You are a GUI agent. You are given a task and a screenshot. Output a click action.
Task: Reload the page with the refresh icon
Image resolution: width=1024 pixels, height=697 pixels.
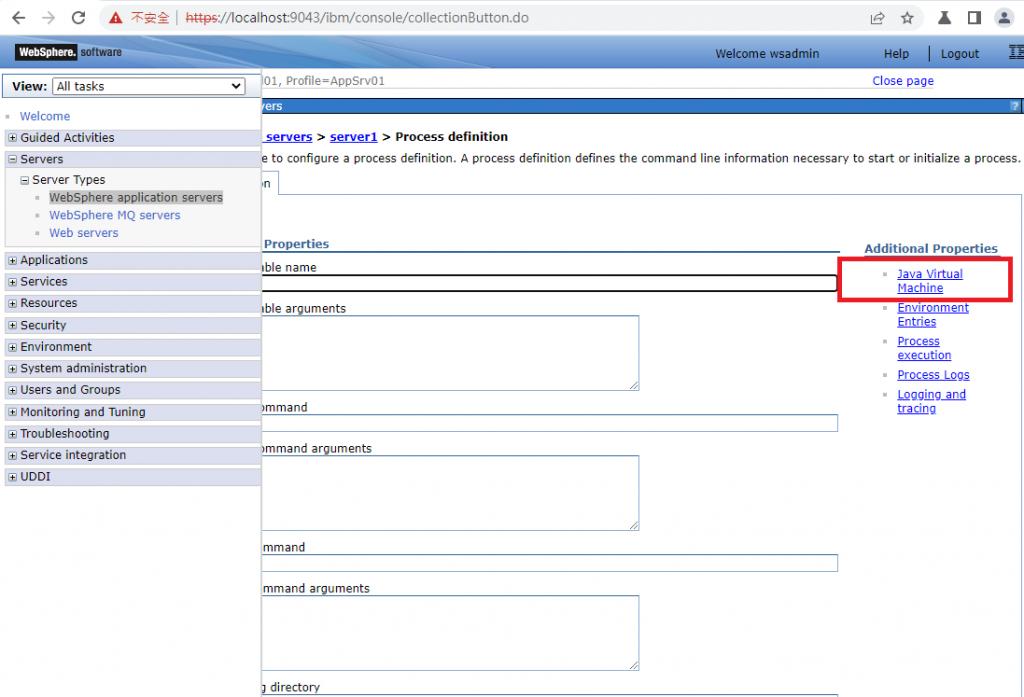78,18
